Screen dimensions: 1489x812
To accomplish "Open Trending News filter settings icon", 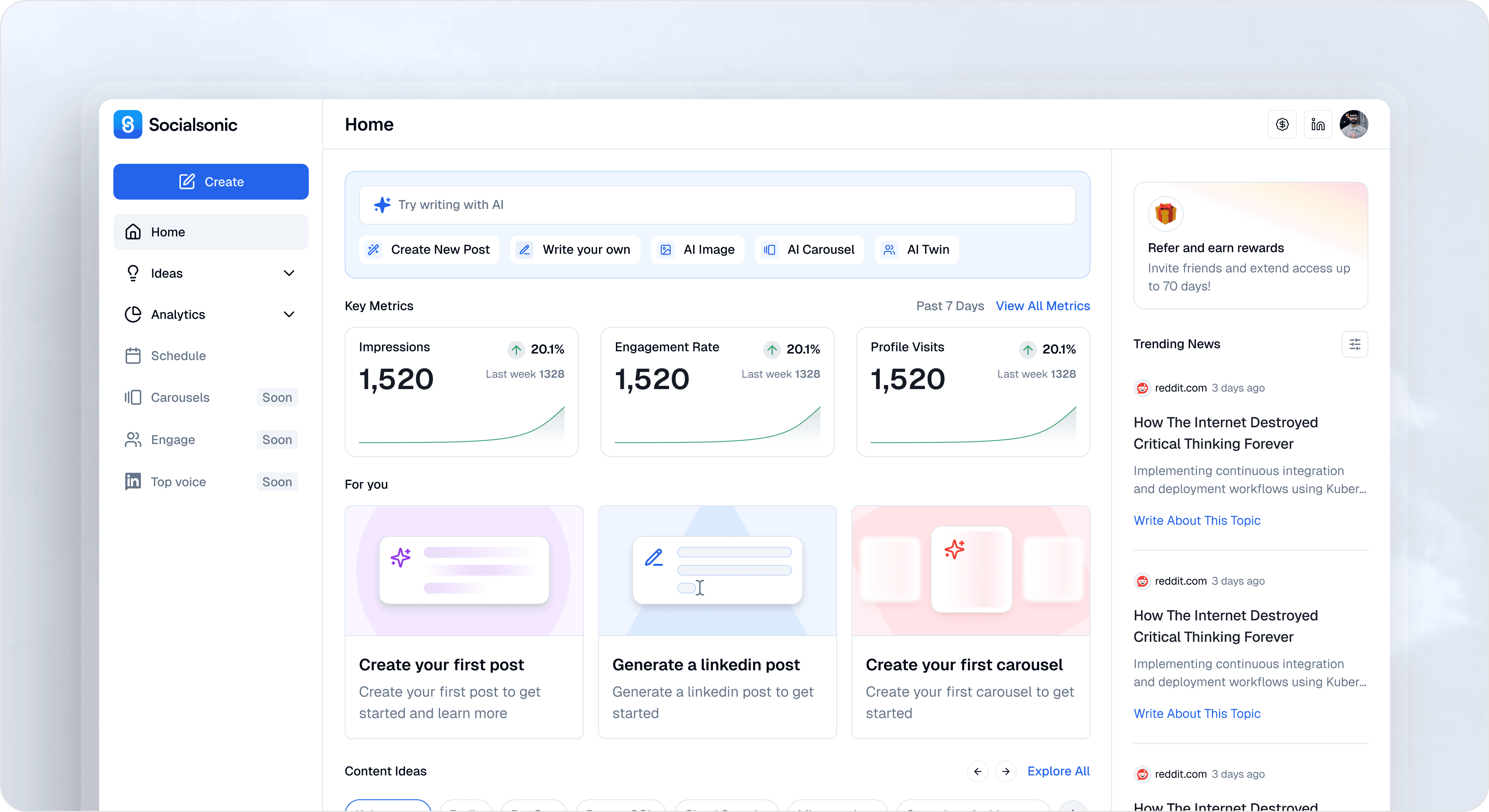I will [x=1354, y=344].
